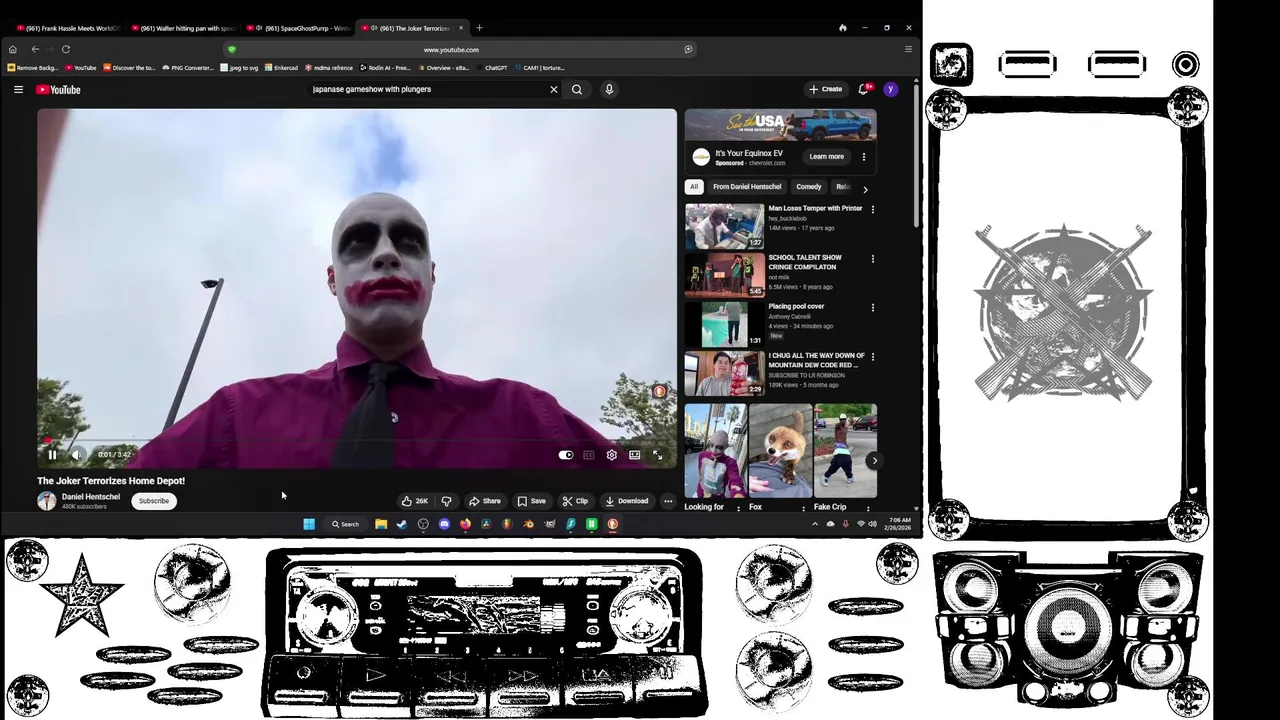Select the From Daniel Hentschel chip

click(x=747, y=187)
